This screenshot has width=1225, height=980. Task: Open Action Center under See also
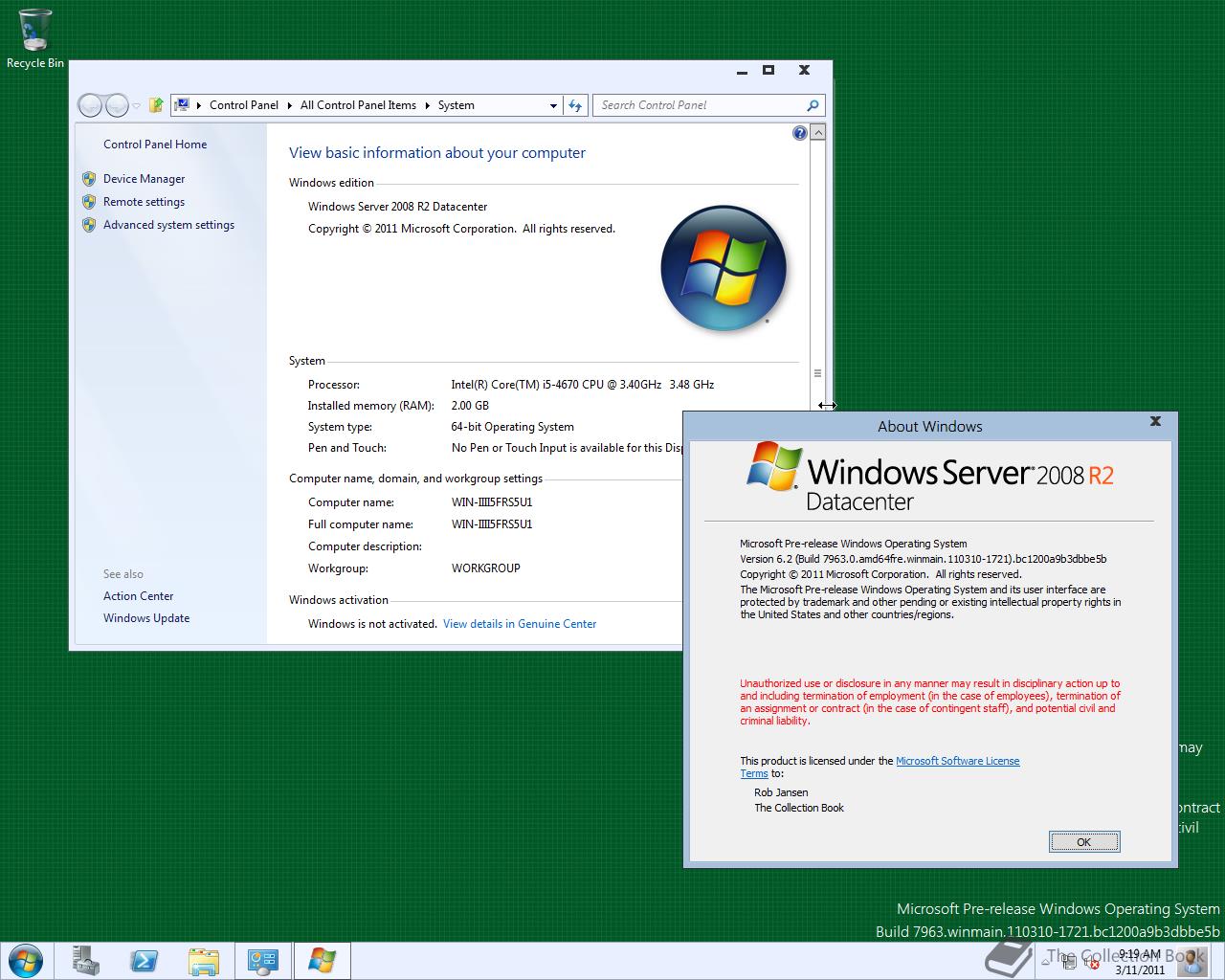(139, 596)
